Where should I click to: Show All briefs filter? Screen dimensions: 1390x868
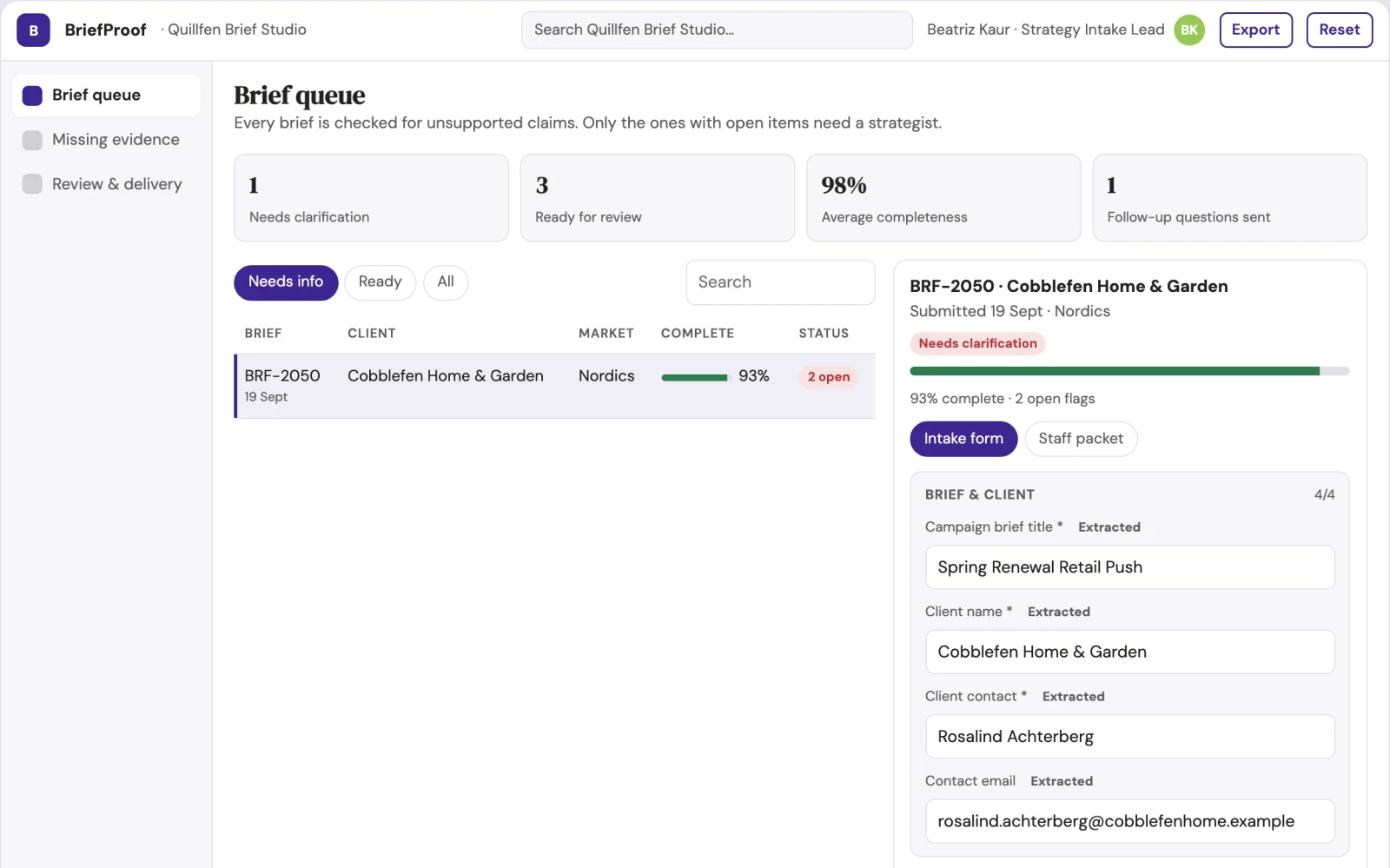tap(446, 282)
